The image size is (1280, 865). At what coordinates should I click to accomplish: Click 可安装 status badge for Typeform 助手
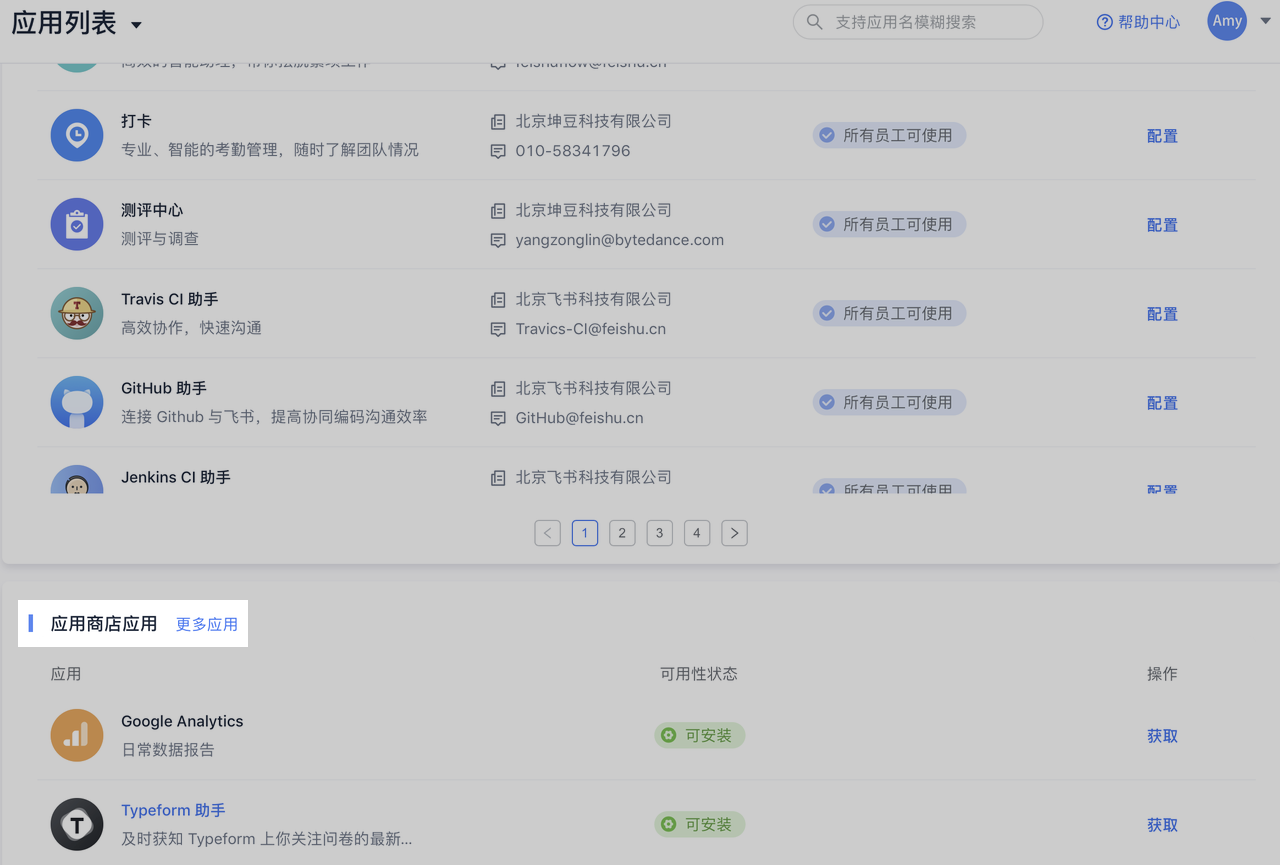[x=700, y=824]
